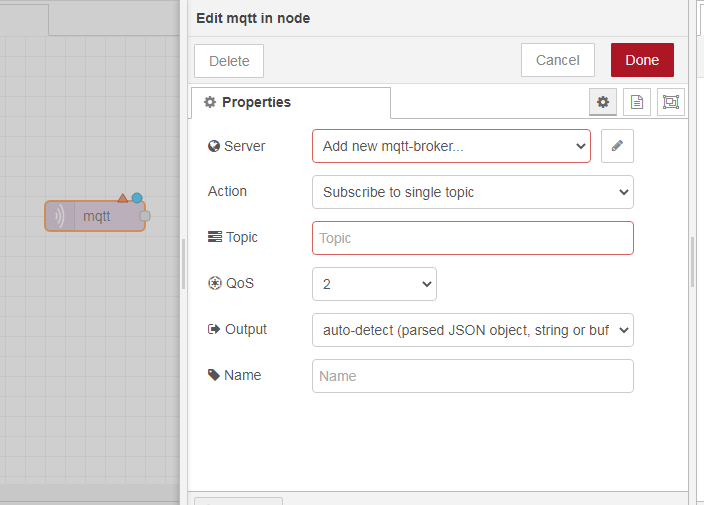
Task: Click into the Name text field
Action: (472, 376)
